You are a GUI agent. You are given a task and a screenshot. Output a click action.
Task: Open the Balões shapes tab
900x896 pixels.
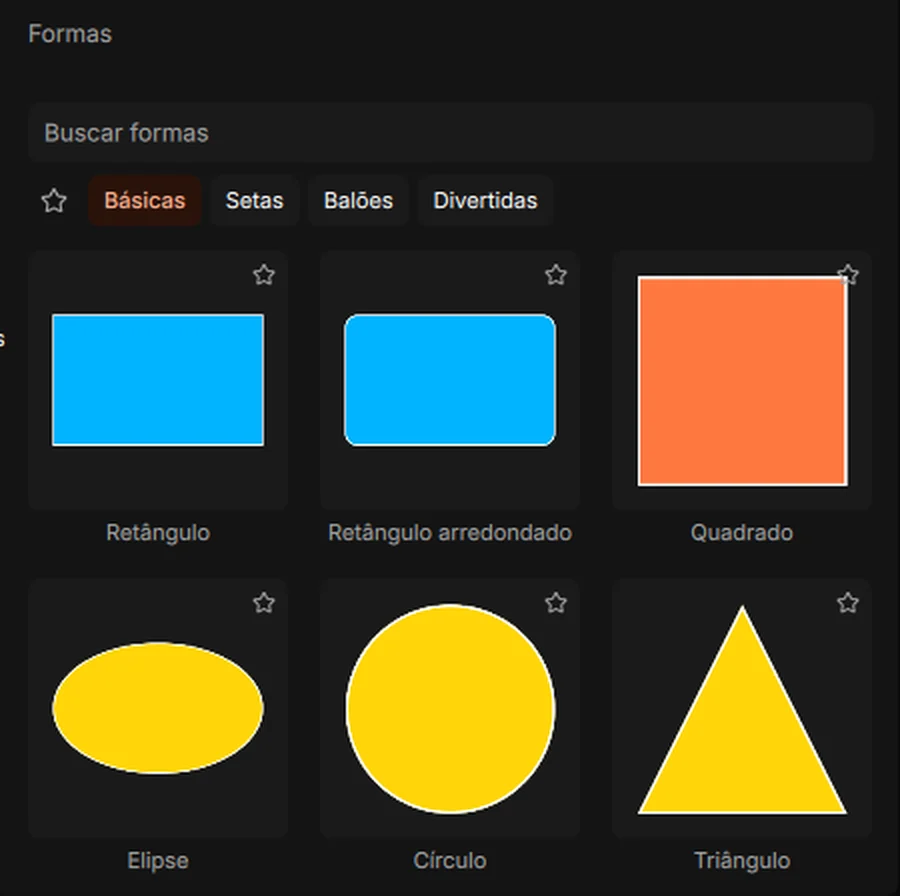coord(358,201)
